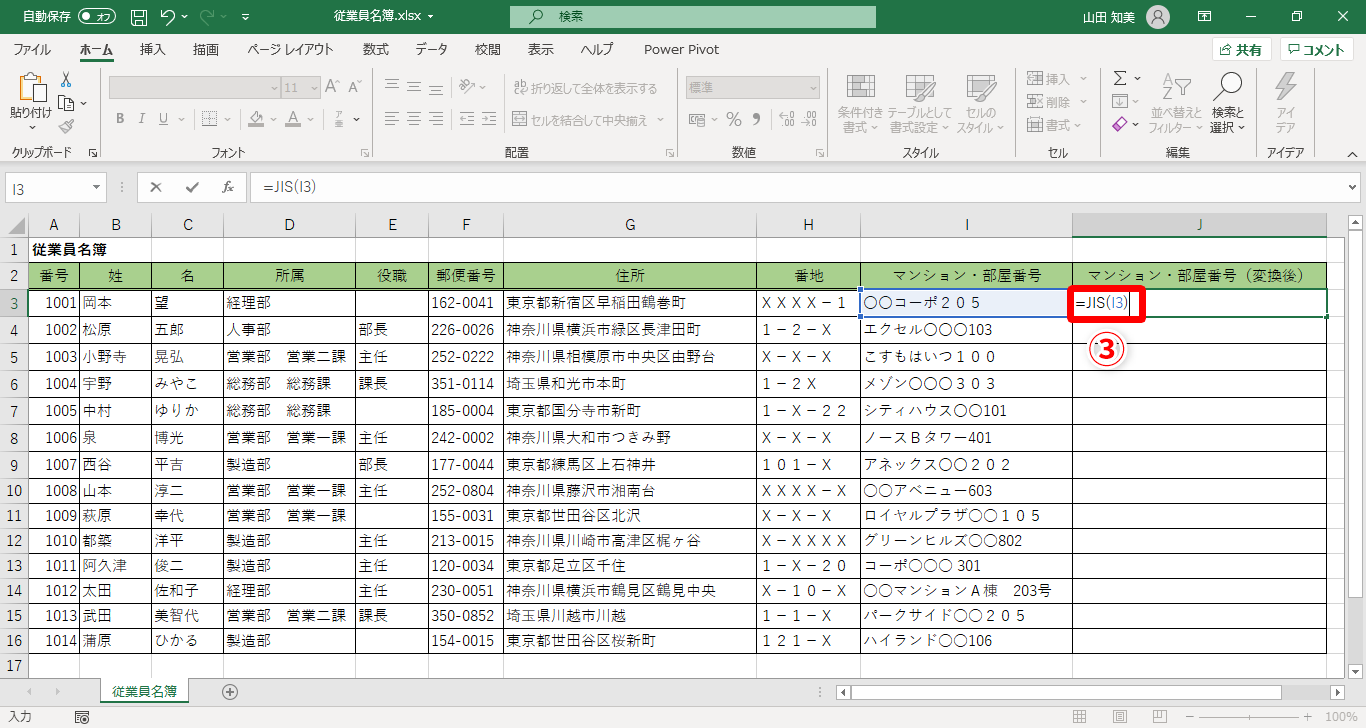Toggle the 自動保存 switch

click(x=97, y=17)
